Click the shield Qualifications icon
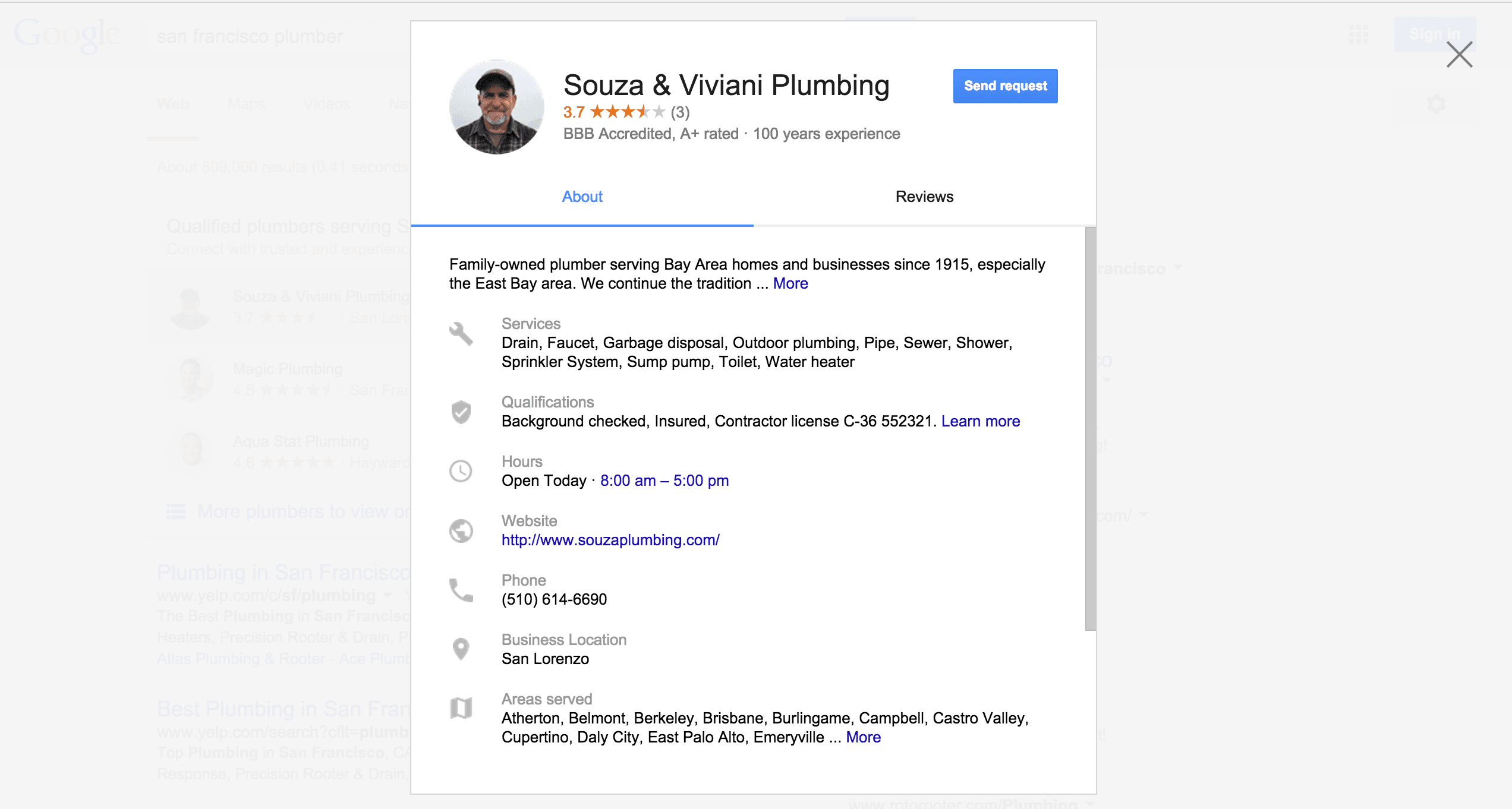The image size is (1512, 809). tap(462, 412)
